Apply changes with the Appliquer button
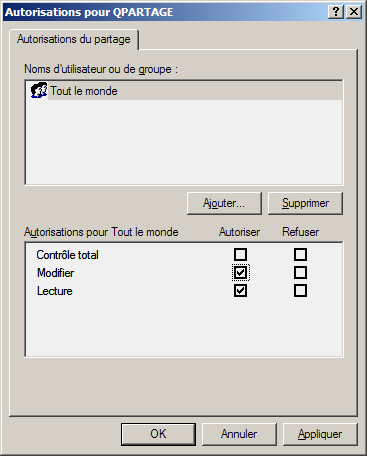 click(x=320, y=434)
